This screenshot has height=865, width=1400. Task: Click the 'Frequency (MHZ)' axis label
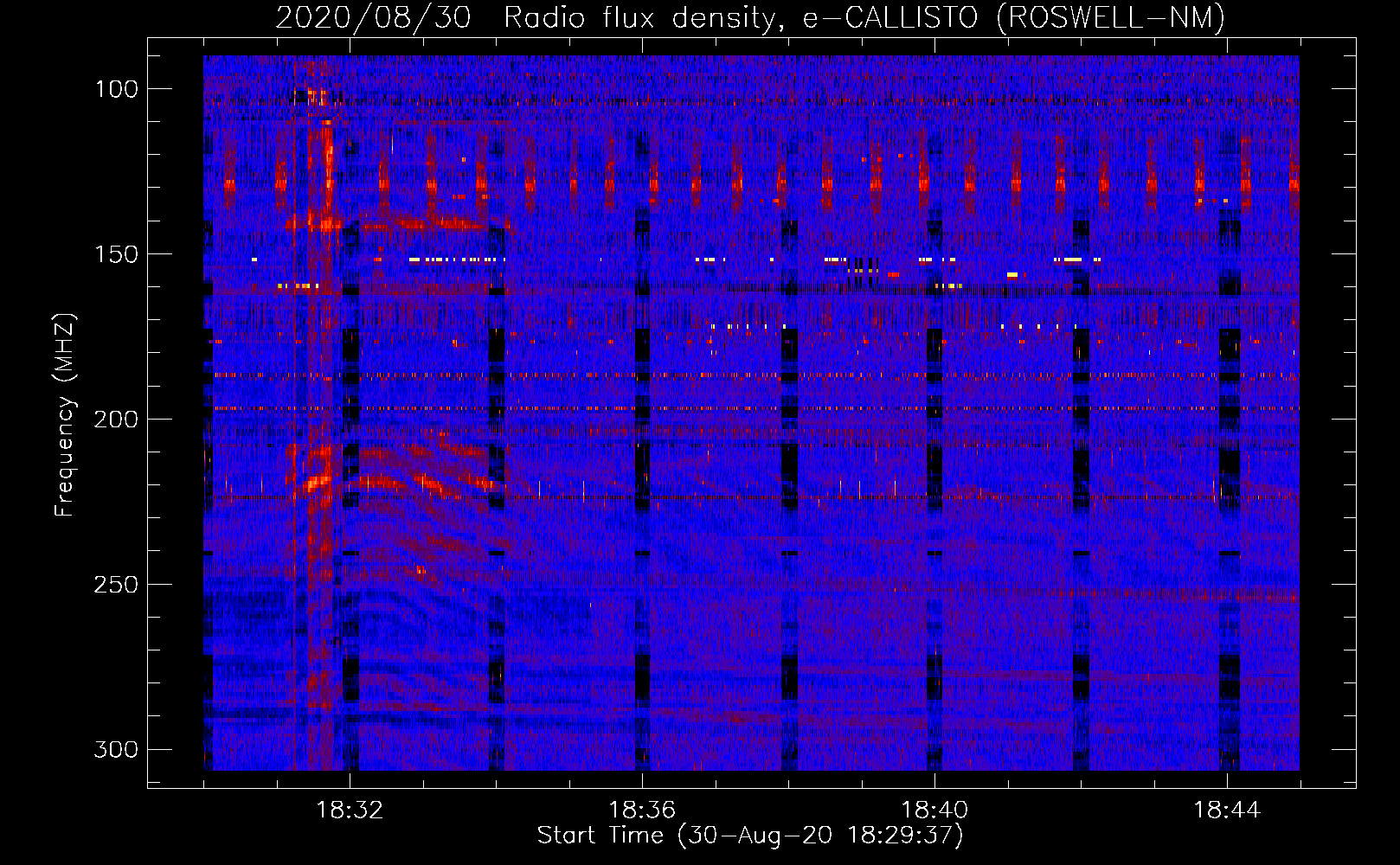click(65, 414)
